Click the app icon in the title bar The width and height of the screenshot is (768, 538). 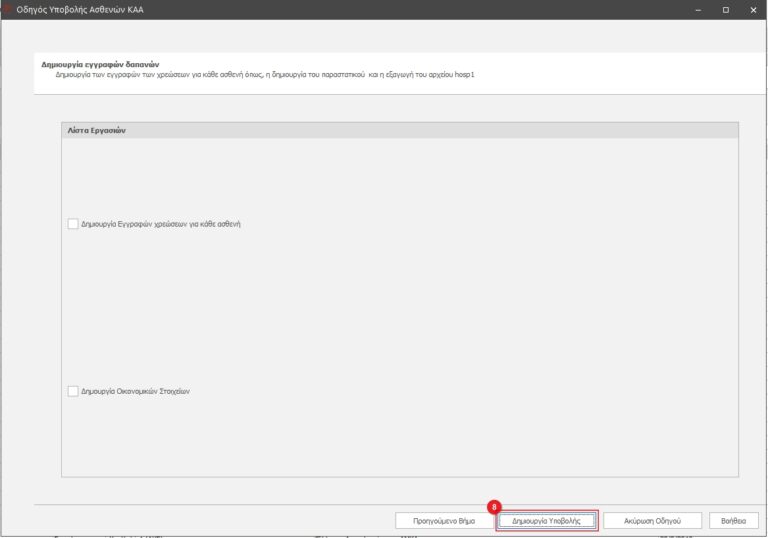click(7, 9)
